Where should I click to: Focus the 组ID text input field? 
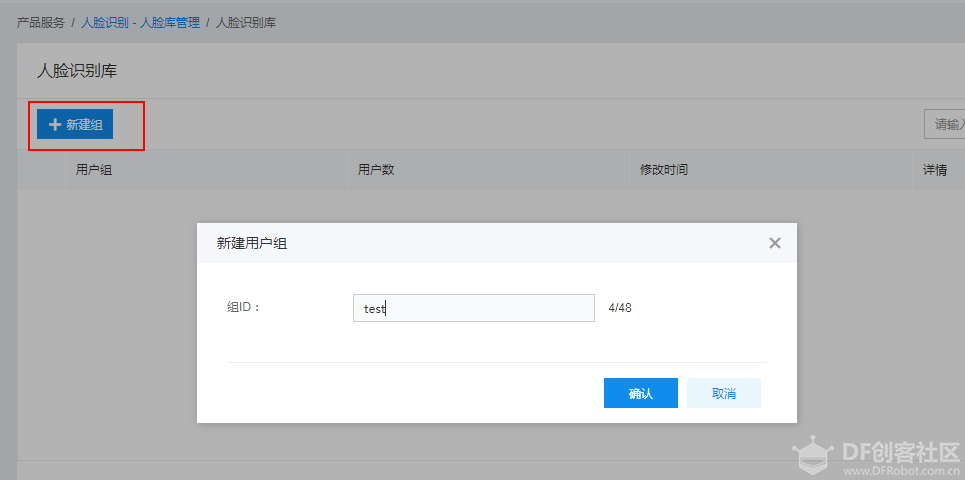[x=473, y=308]
